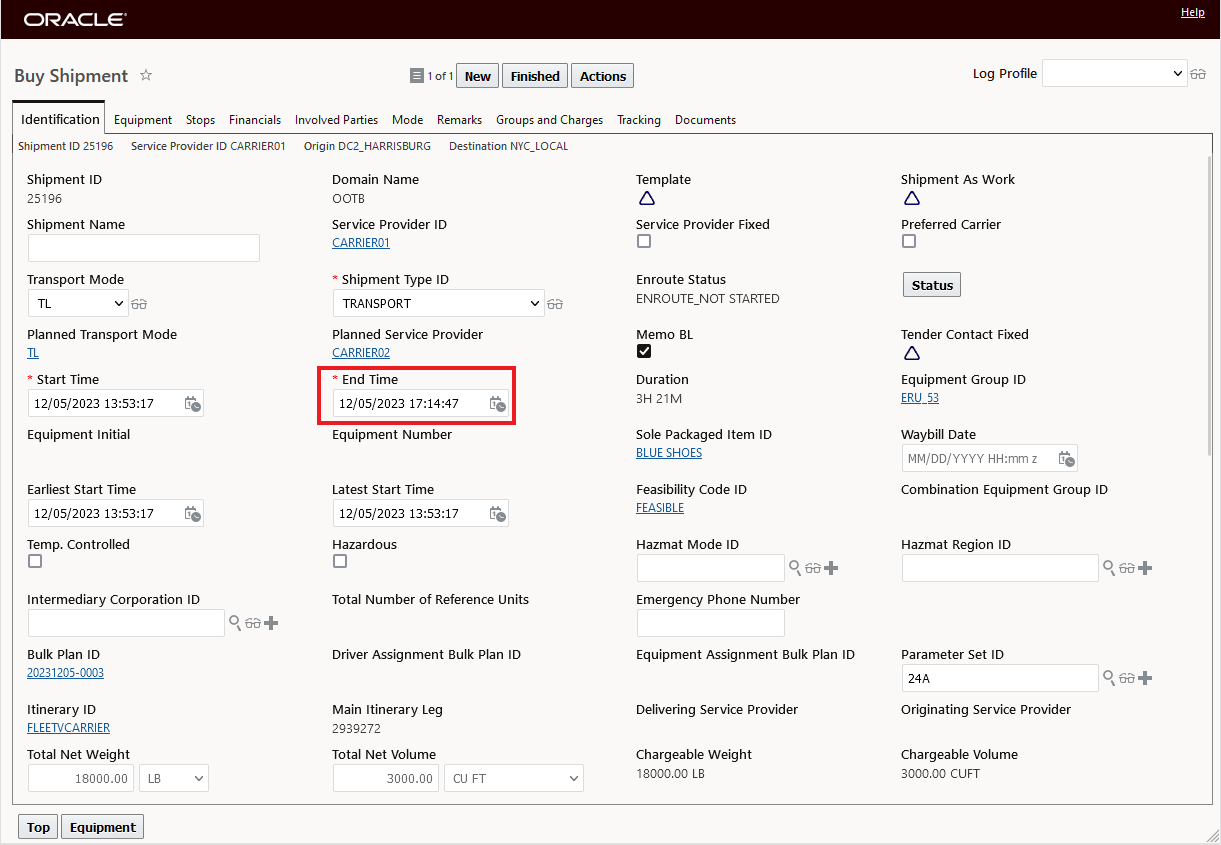This screenshot has width=1221, height=845.
Task: Uncheck the Memo BL checkbox
Action: click(644, 351)
